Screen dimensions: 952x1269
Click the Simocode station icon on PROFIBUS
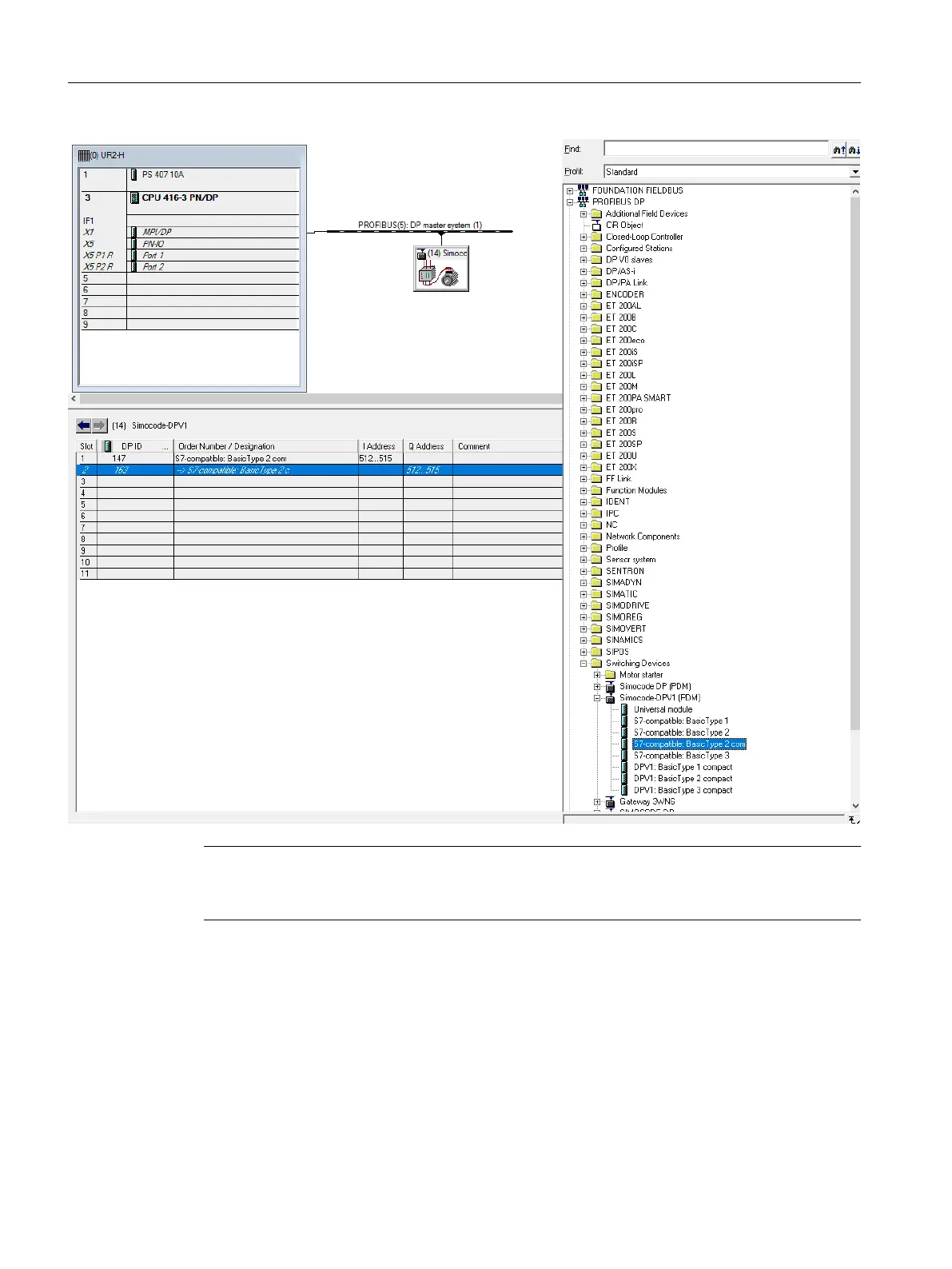[441, 269]
